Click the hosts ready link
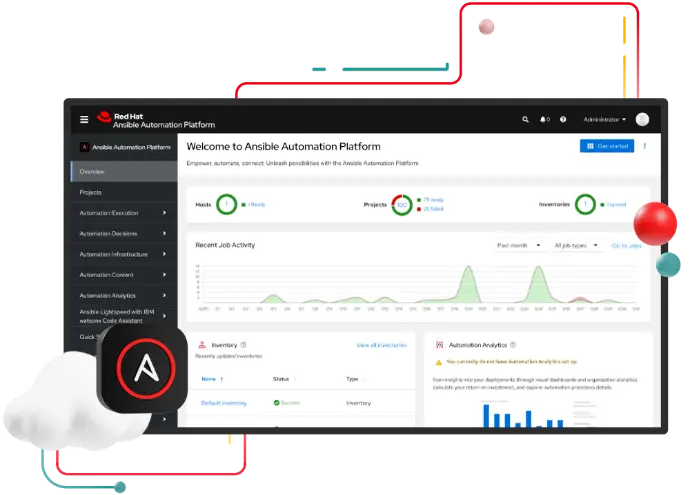 [257, 205]
